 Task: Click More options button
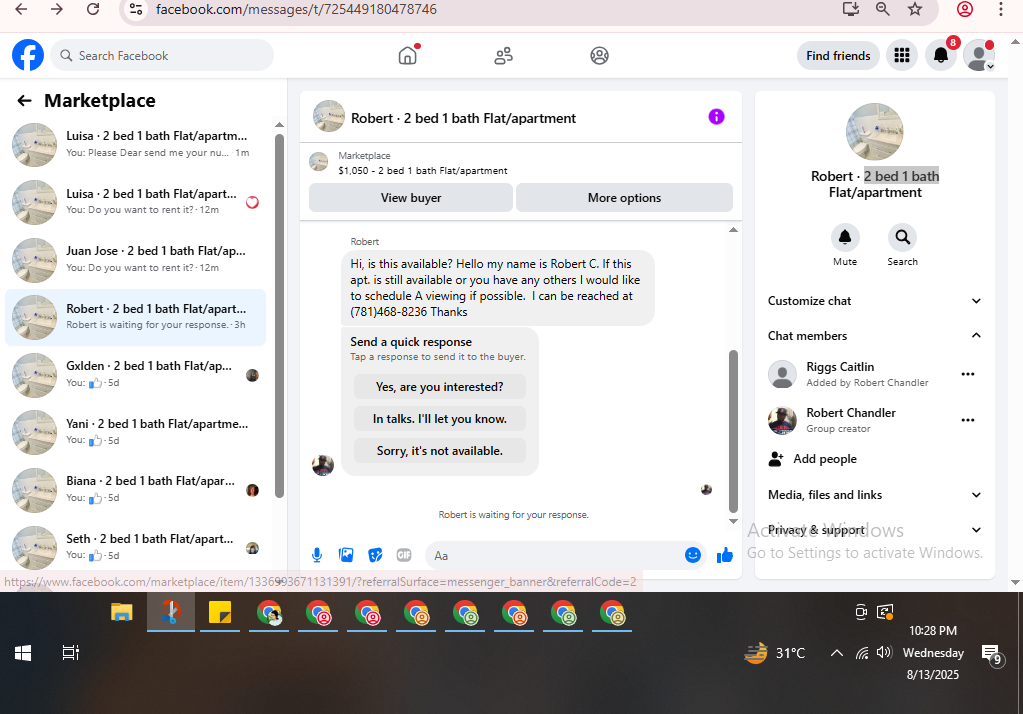point(624,198)
